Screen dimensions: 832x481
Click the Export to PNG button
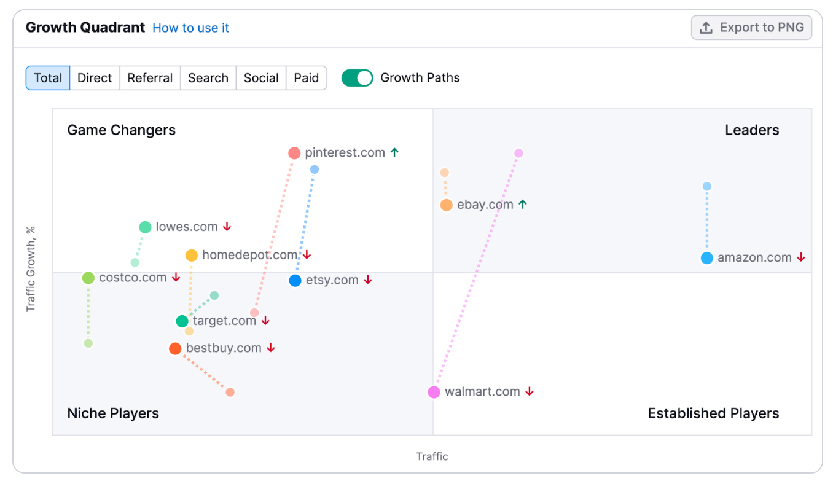click(x=751, y=28)
